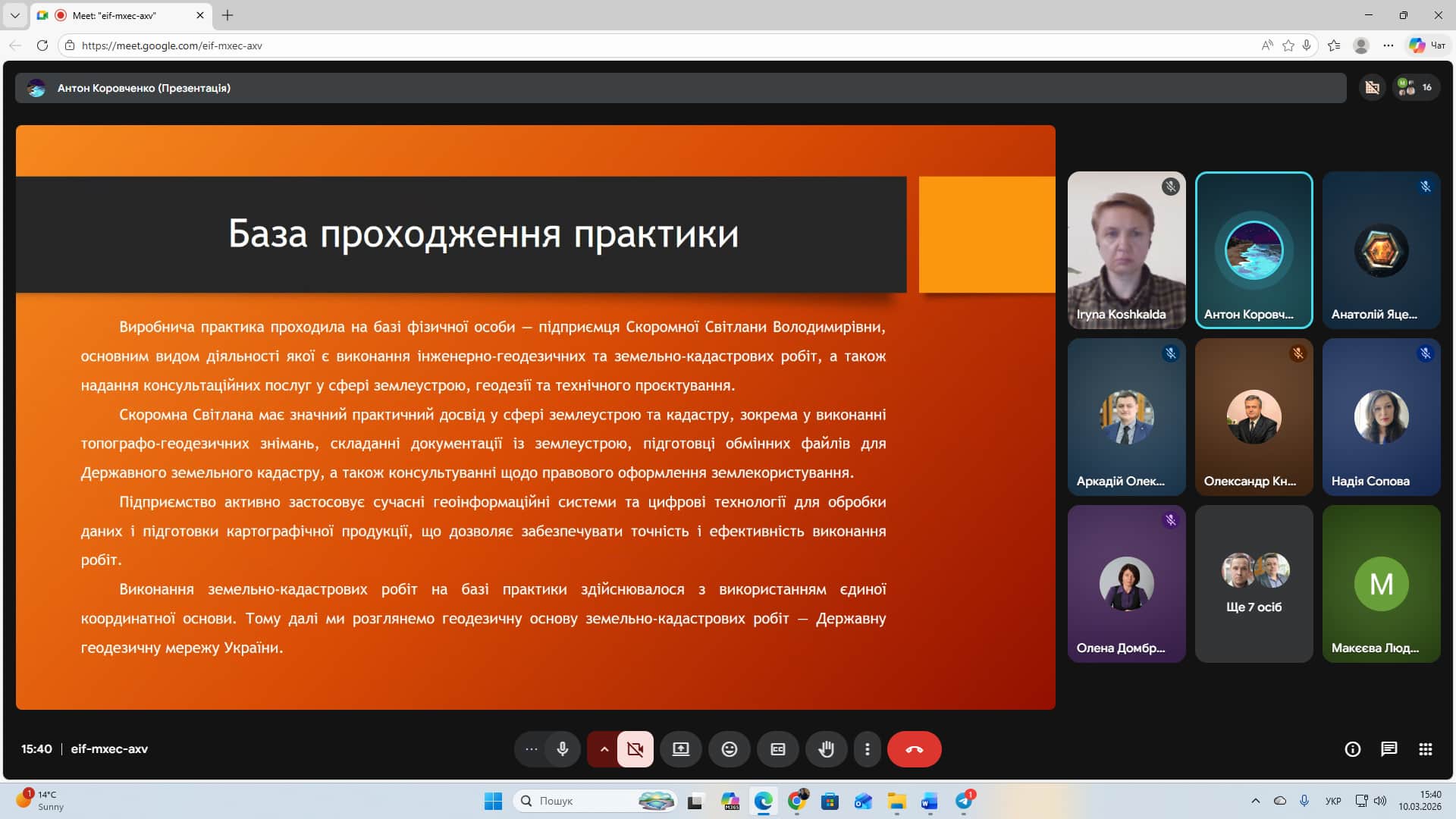Select the "Ще 7 осіб" participants tile
The height and width of the screenshot is (819, 1456).
1254,584
